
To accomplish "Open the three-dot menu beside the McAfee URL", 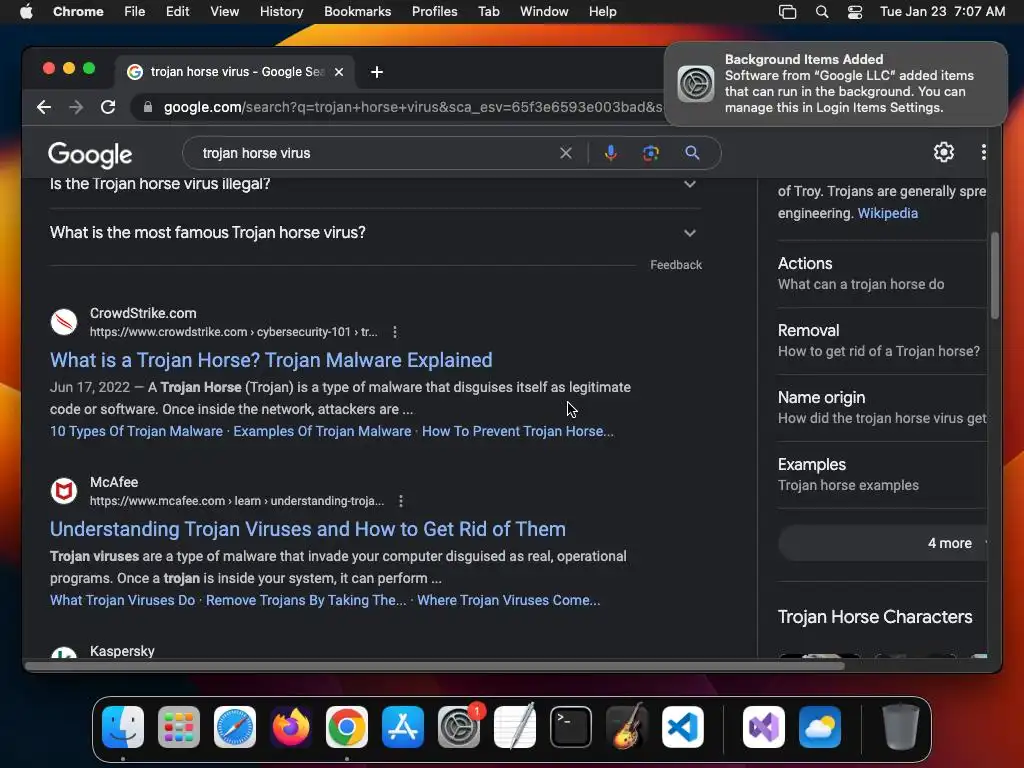I will click(401, 501).
